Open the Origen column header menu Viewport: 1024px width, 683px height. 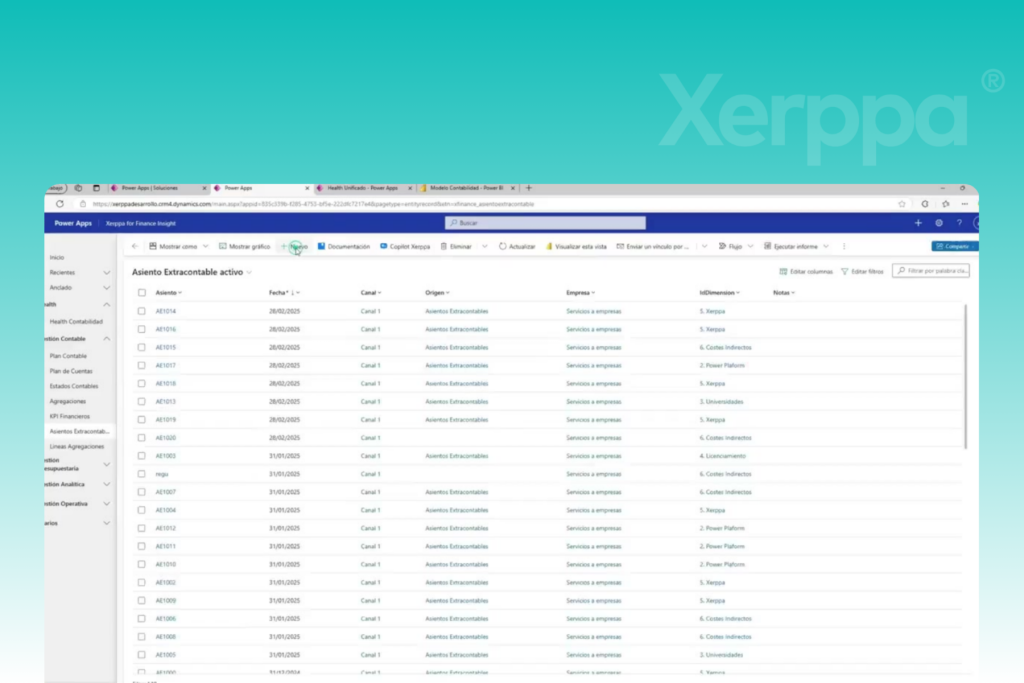point(438,293)
